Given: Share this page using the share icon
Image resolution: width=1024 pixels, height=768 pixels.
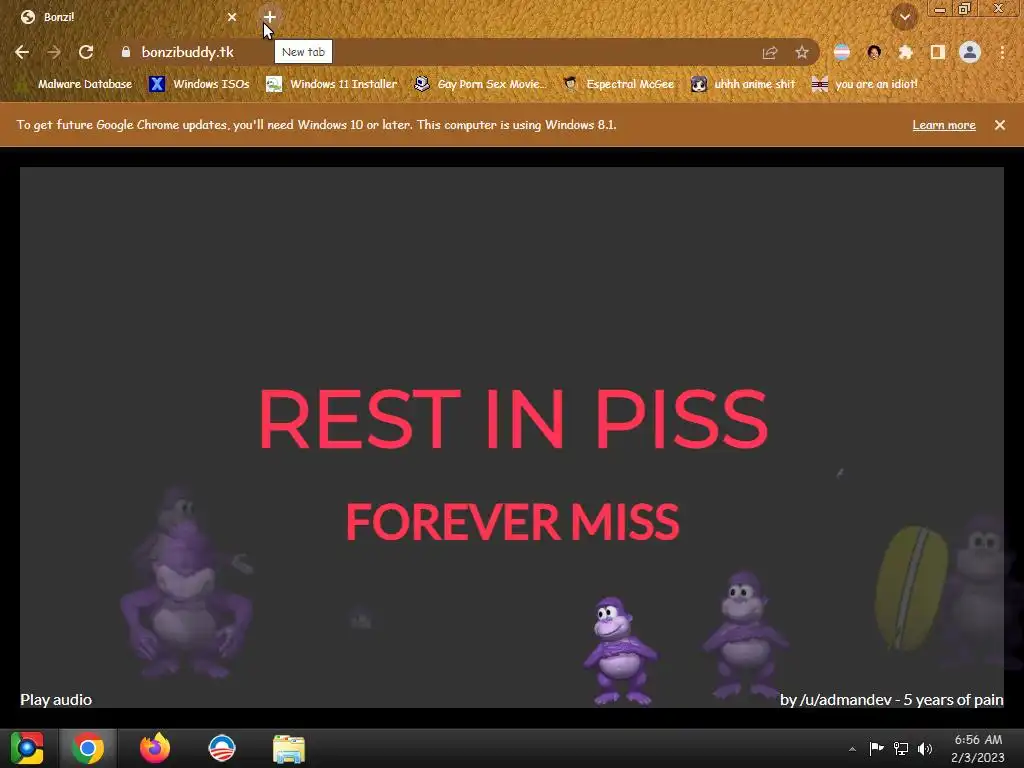Looking at the screenshot, I should point(770,53).
